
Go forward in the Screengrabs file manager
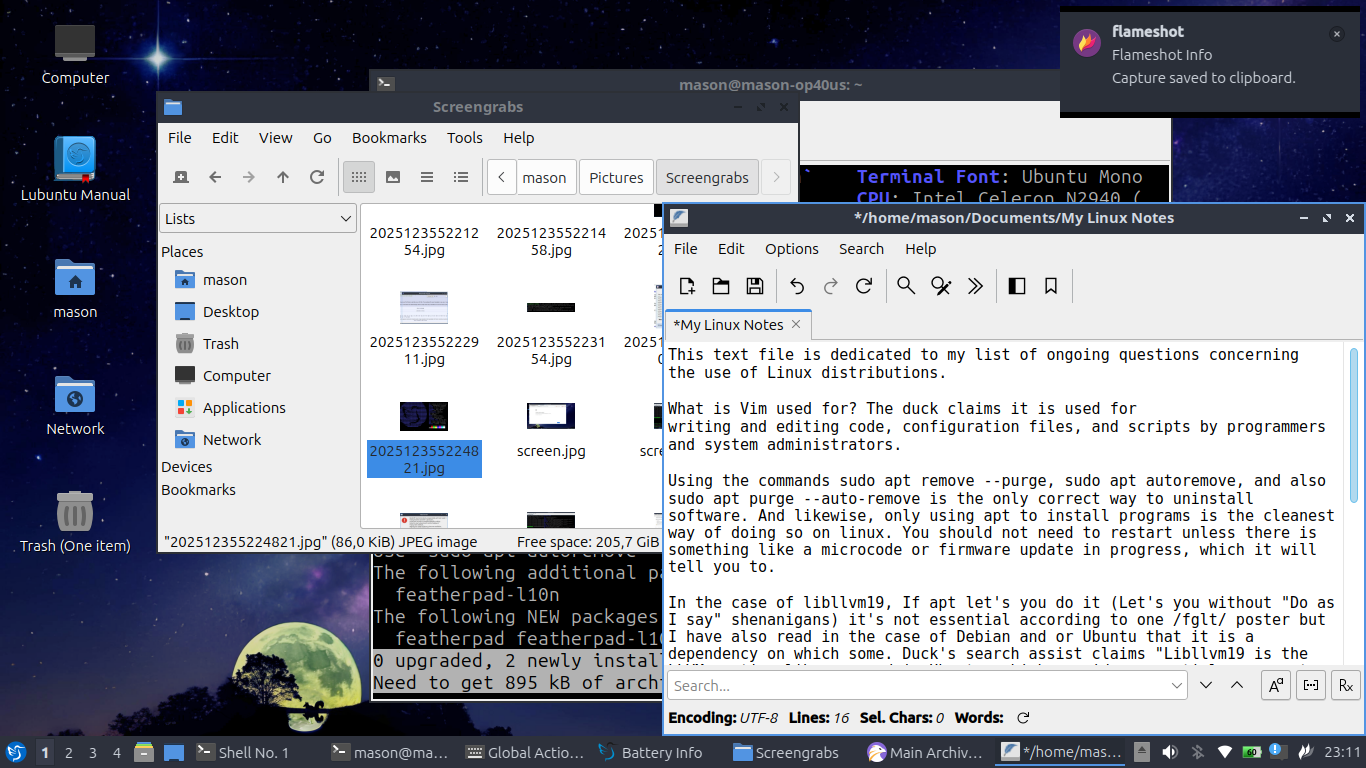[249, 177]
